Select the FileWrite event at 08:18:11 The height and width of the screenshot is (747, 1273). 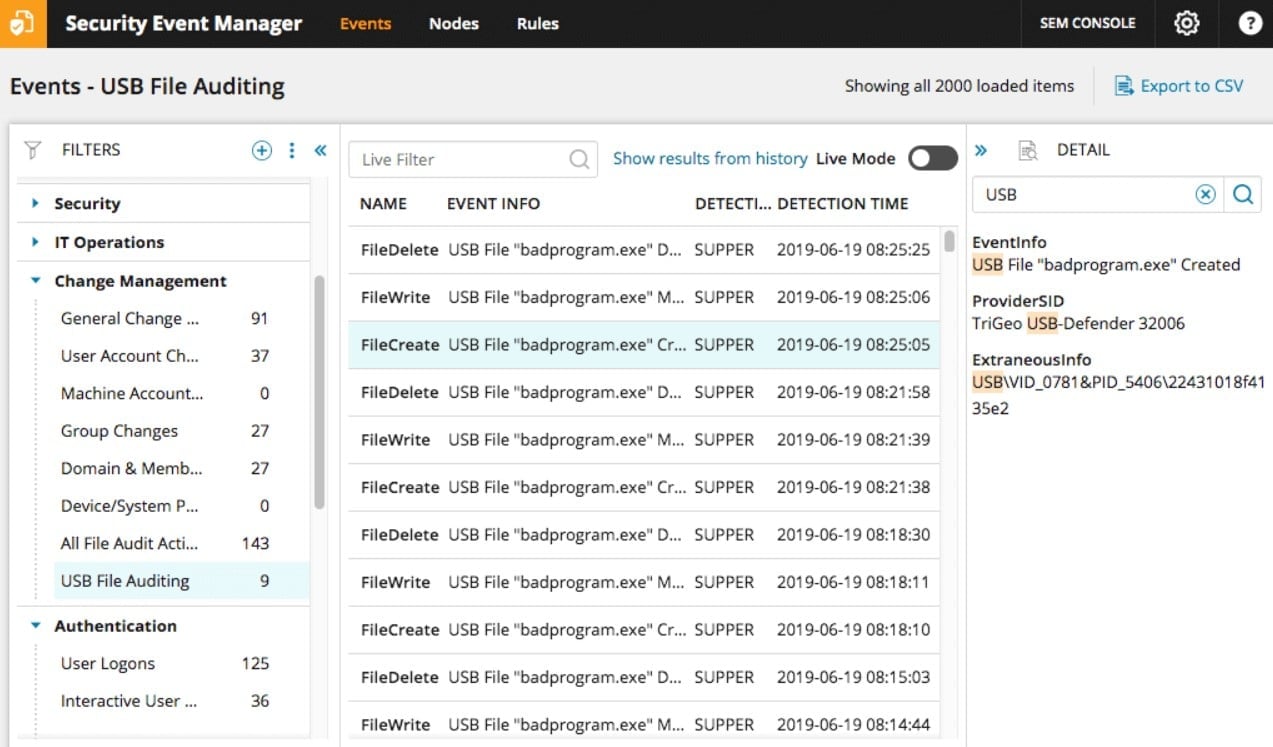[x=644, y=582]
